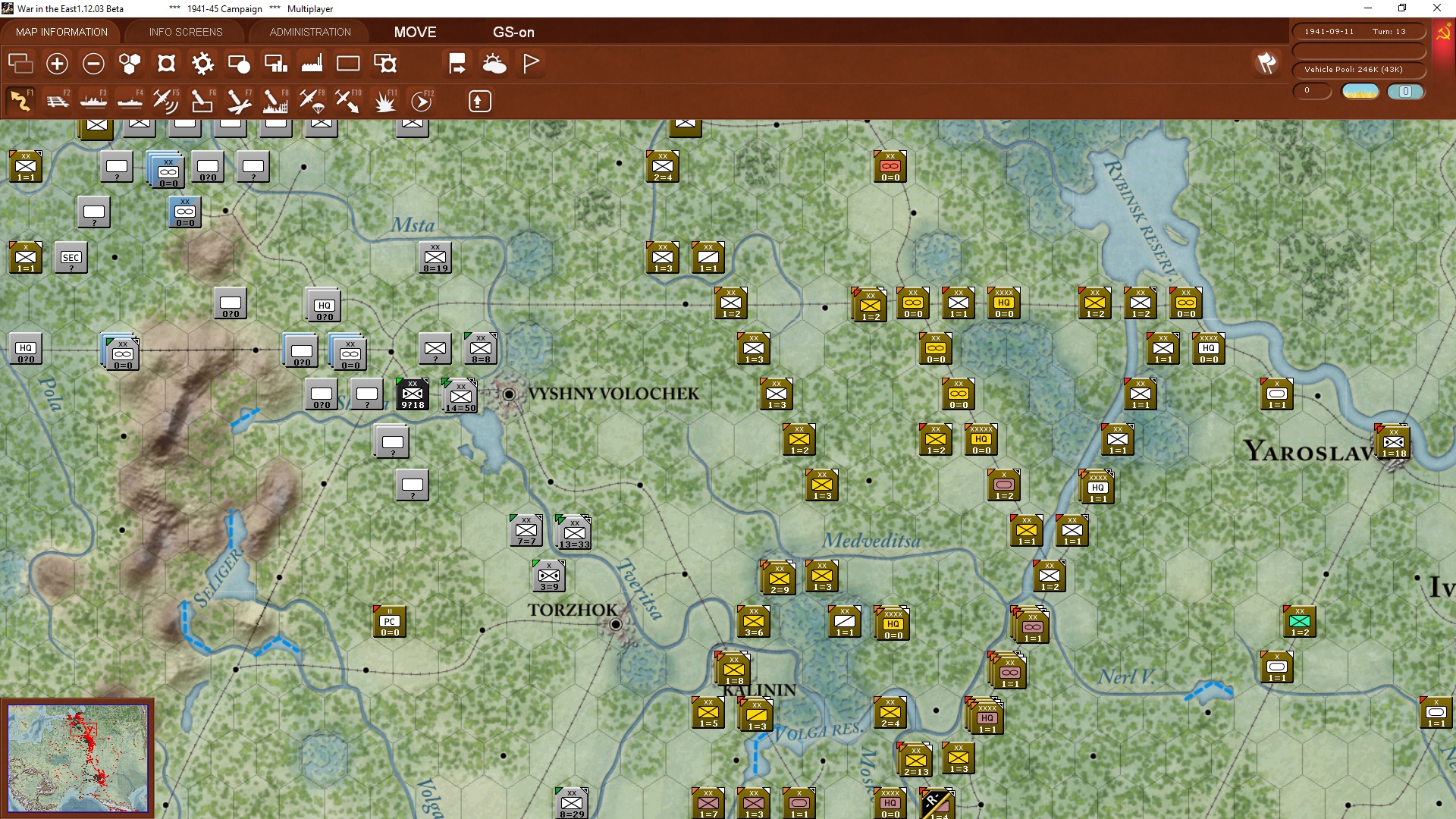Screen dimensions: 1456x819
Task: Select the red 0=0 unit at top
Action: pos(890,167)
